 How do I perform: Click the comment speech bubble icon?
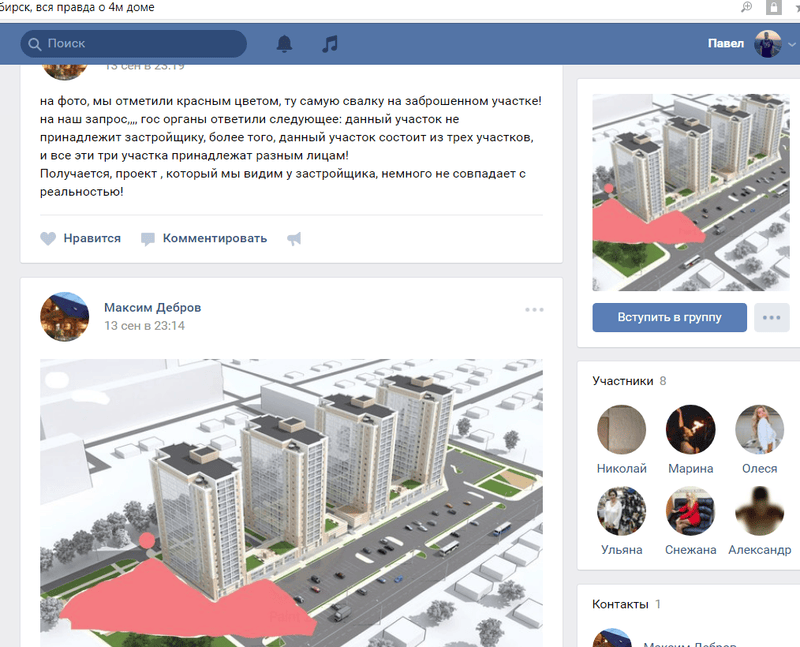pos(147,239)
